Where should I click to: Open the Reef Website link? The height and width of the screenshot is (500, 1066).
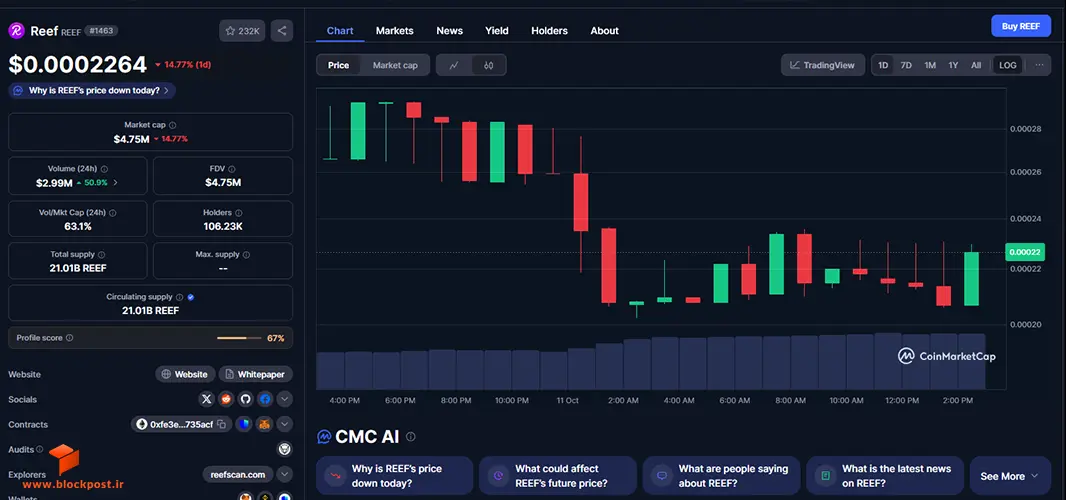186,374
